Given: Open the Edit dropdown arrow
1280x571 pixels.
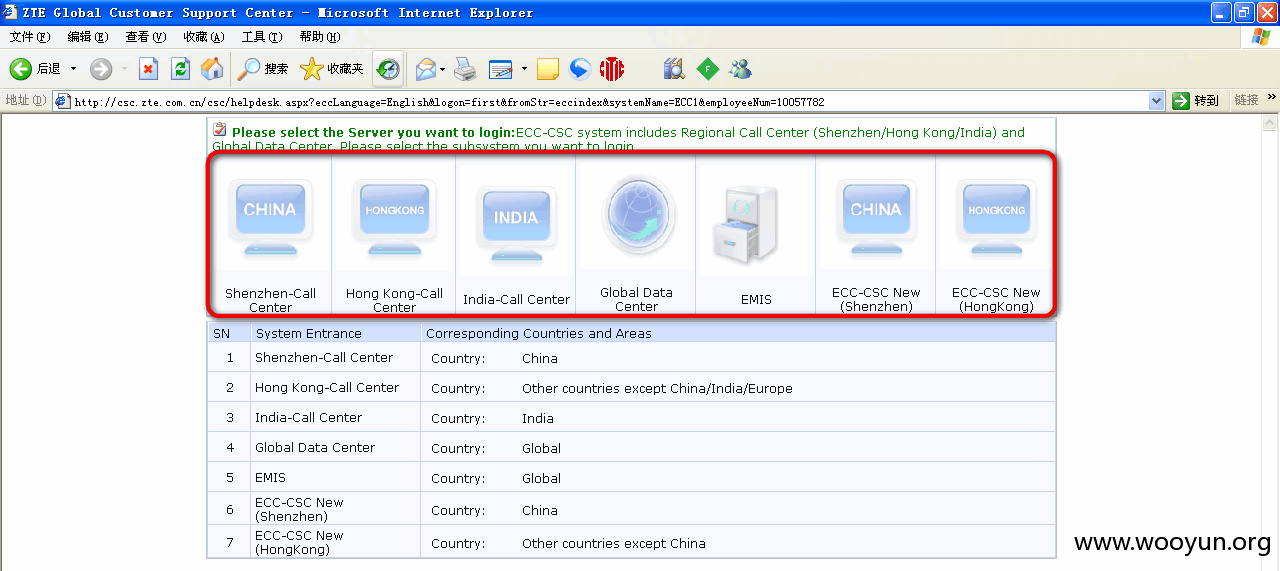Looking at the screenshot, I should [524, 69].
